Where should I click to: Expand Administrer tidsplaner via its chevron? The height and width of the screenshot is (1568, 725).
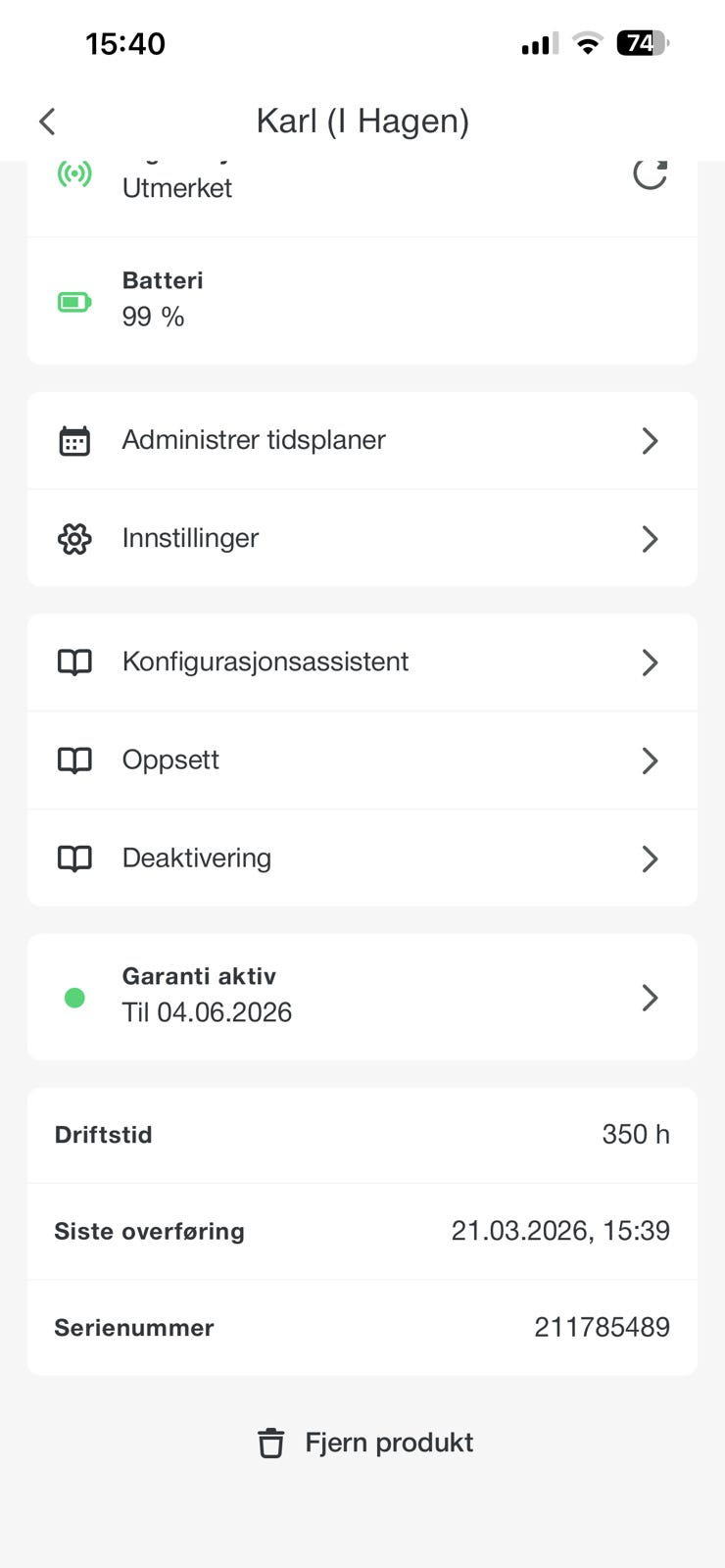point(650,441)
